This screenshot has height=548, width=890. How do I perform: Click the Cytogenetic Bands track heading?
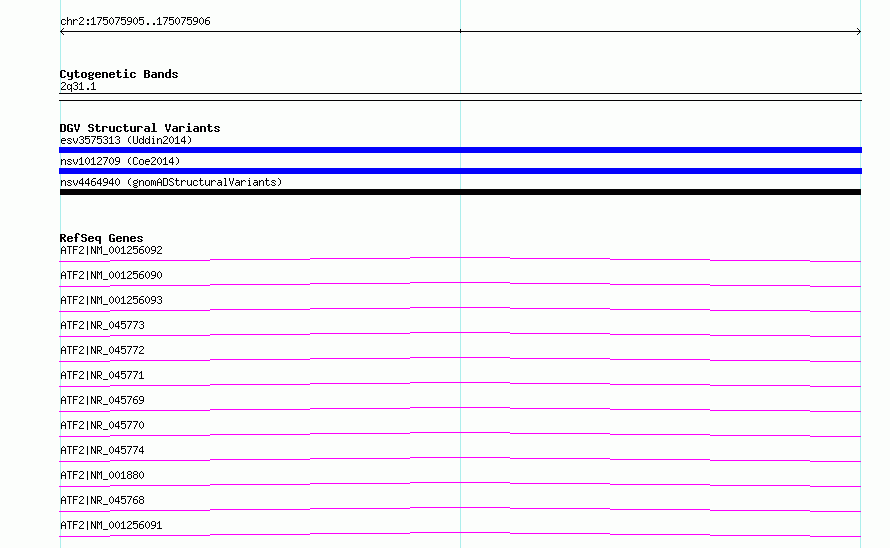(x=119, y=74)
